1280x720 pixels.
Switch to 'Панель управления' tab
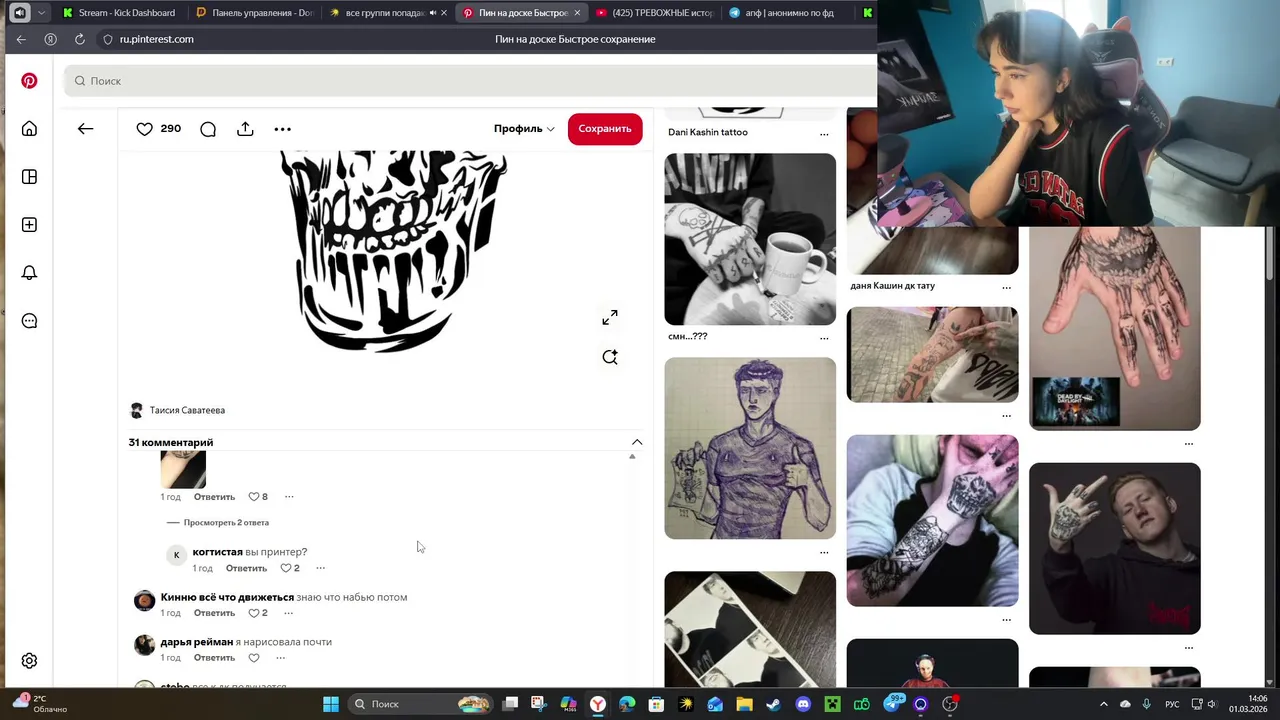pos(255,13)
